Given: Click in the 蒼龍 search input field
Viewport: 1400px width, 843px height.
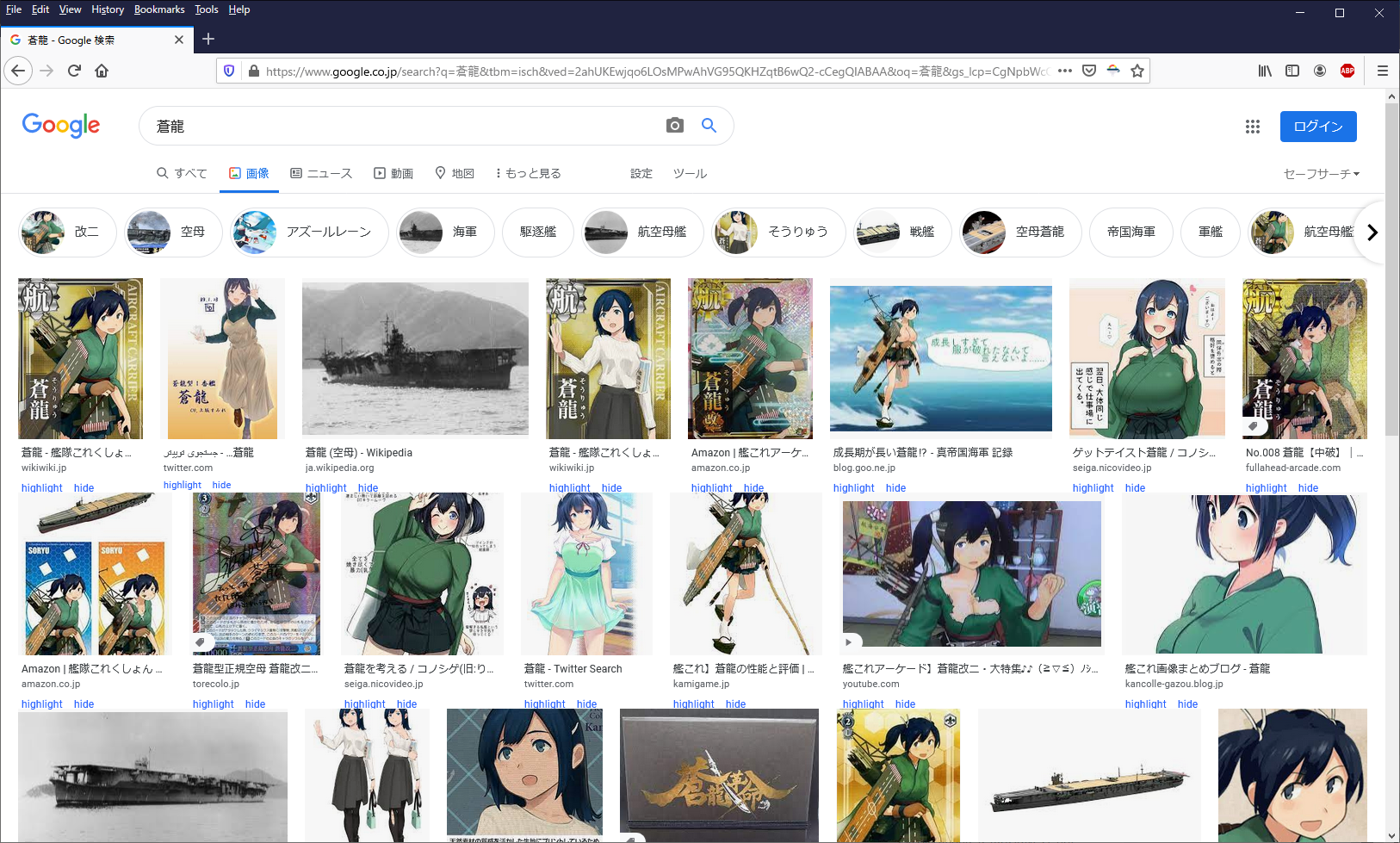Looking at the screenshot, I should point(405,127).
